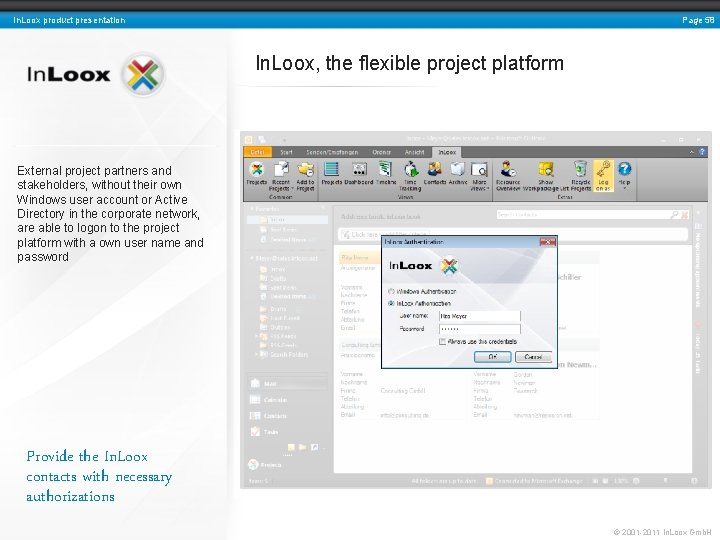720x540 pixels.
Task: Open the InLoox Projects ribbon icon in Common group
Action: pyautogui.click(x=257, y=173)
